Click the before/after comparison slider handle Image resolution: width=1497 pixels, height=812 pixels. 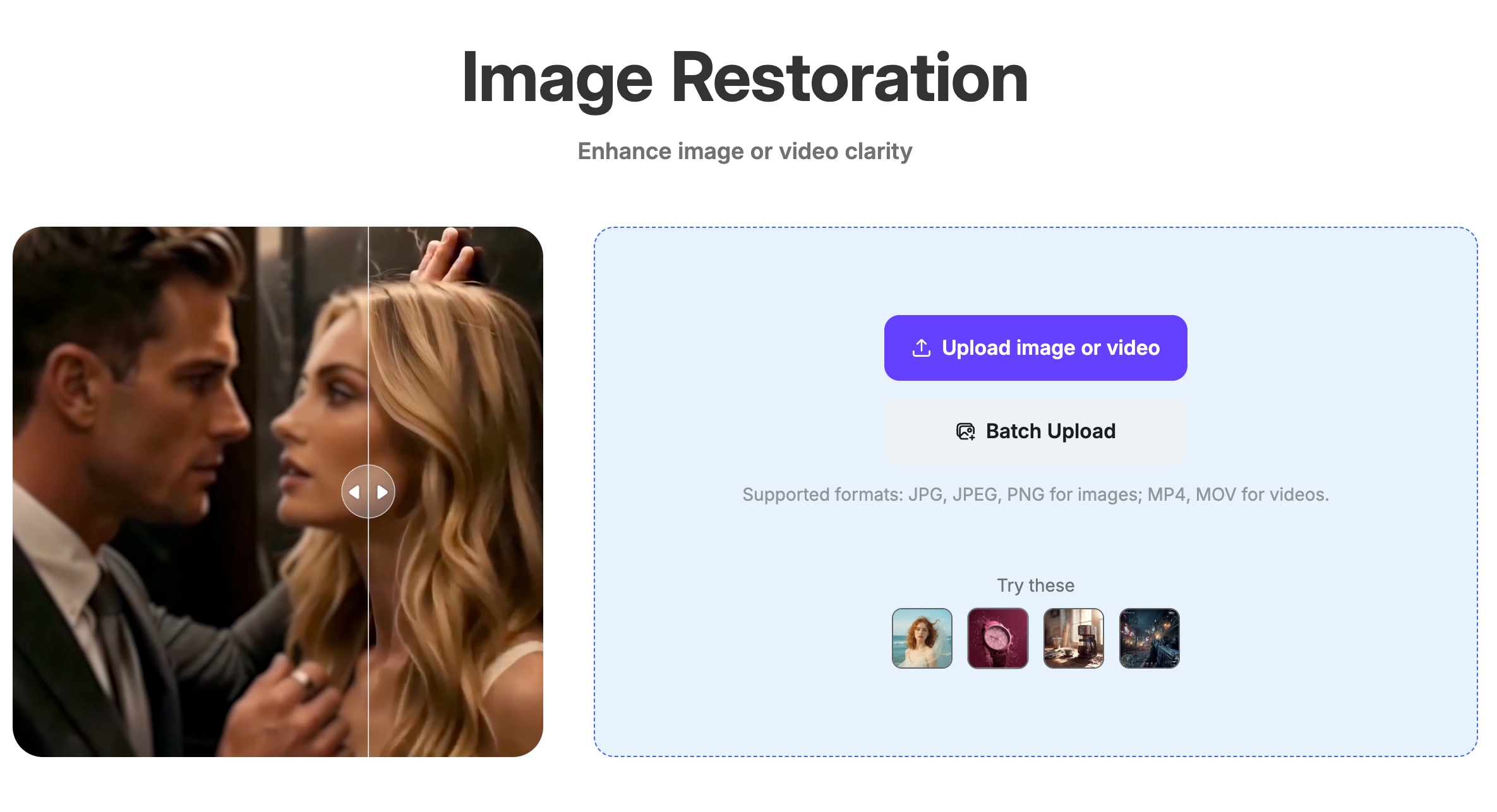(x=368, y=491)
